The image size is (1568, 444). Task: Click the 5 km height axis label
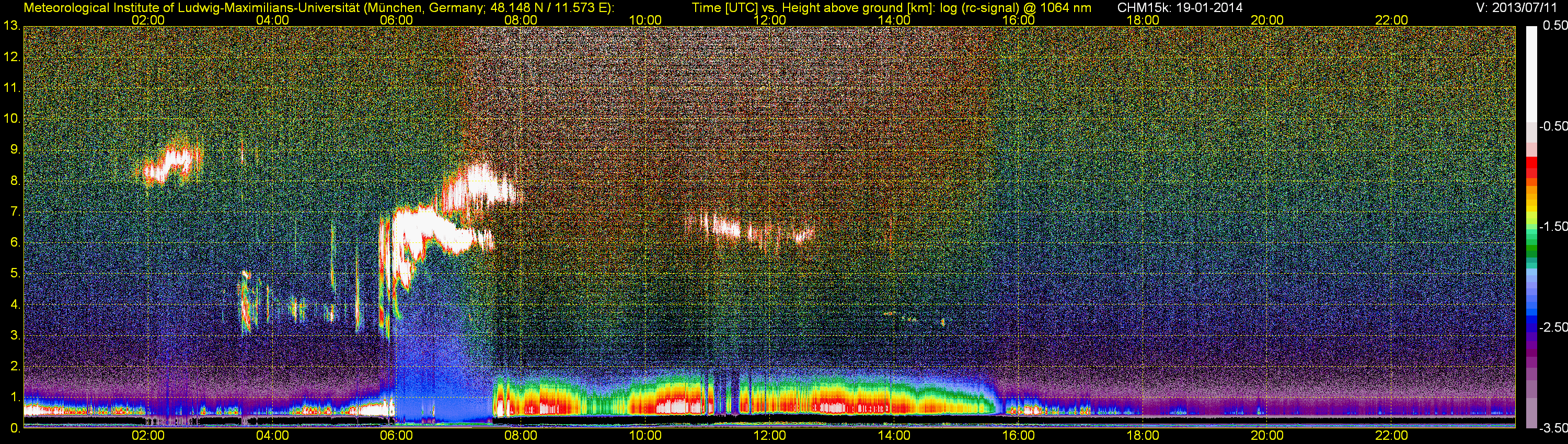point(15,273)
